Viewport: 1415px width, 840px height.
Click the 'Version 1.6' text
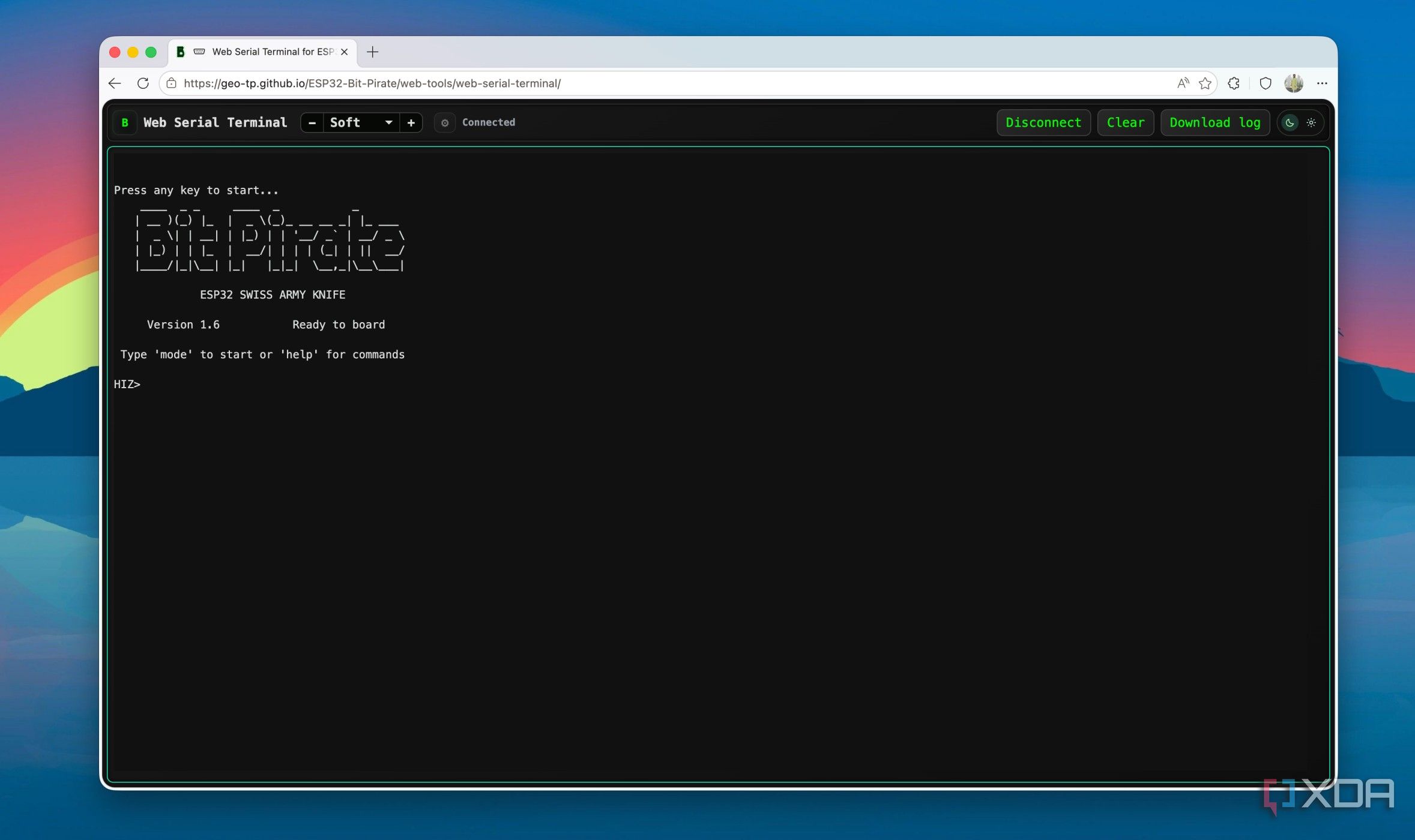[x=183, y=325]
